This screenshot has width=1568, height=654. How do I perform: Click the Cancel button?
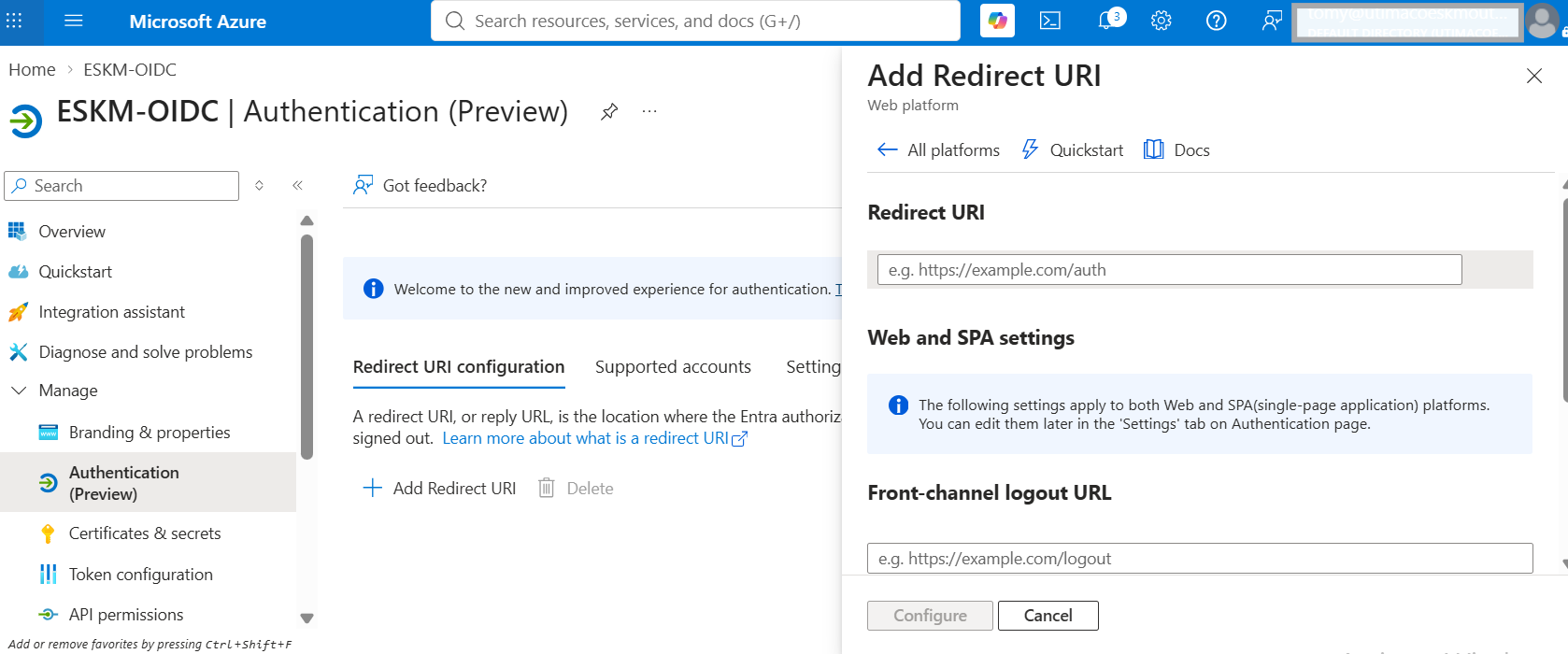click(1048, 616)
